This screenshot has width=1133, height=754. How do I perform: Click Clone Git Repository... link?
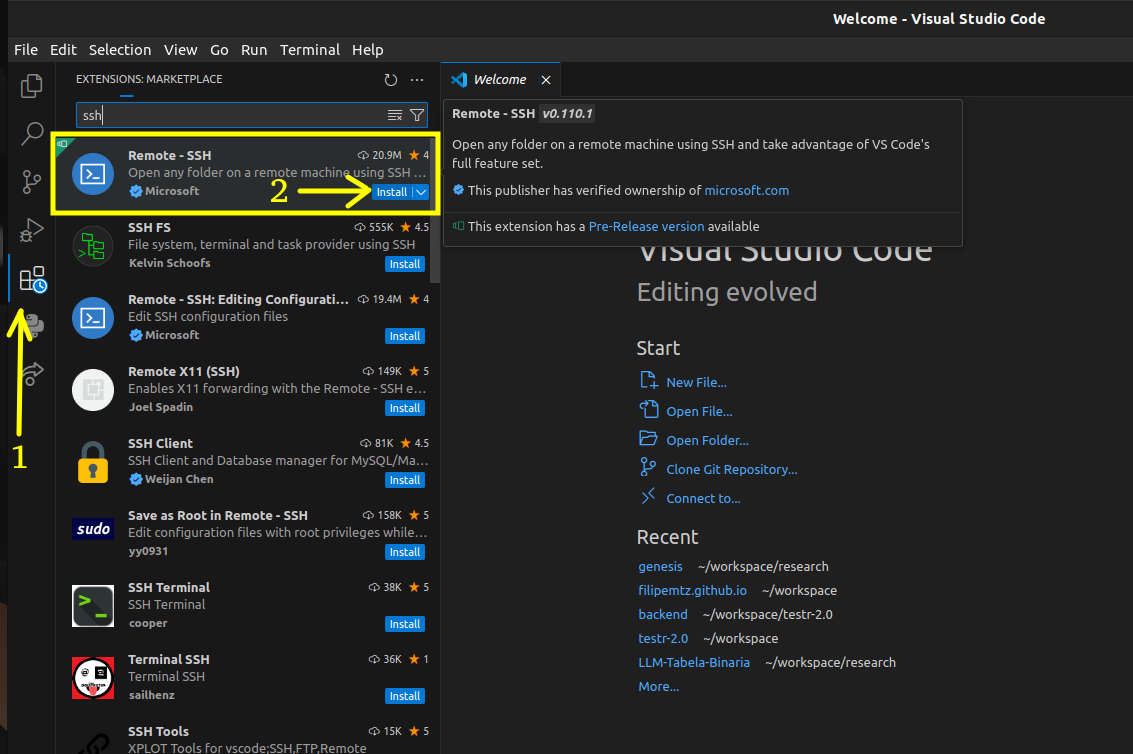(x=731, y=469)
